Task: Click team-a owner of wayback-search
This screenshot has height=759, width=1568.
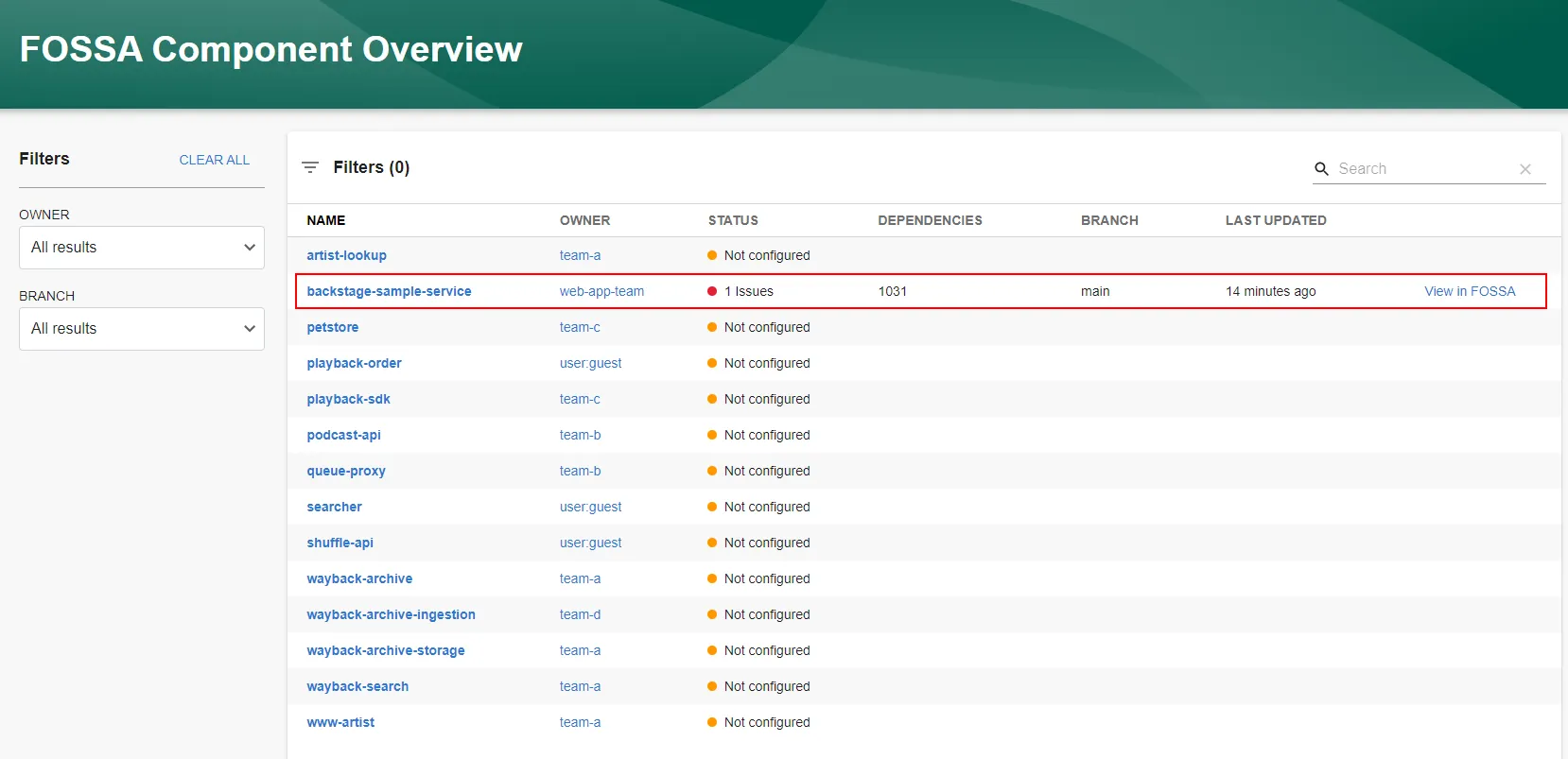Action: (x=580, y=686)
